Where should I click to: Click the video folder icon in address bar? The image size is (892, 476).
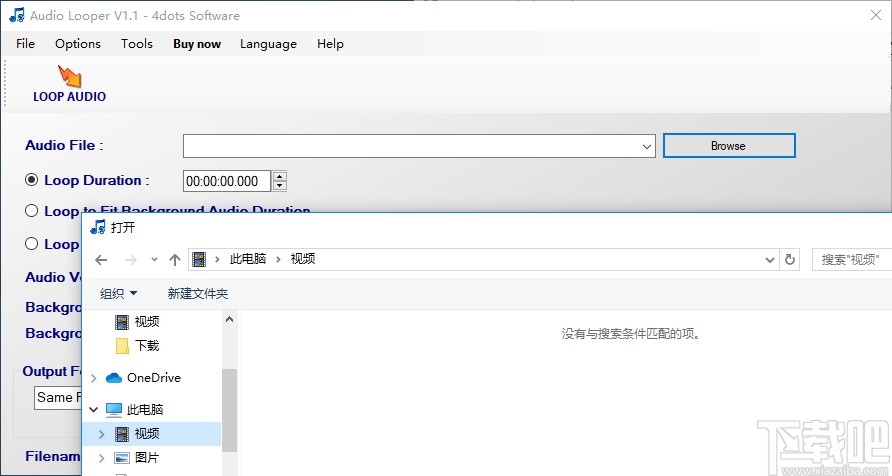pyautogui.click(x=199, y=259)
